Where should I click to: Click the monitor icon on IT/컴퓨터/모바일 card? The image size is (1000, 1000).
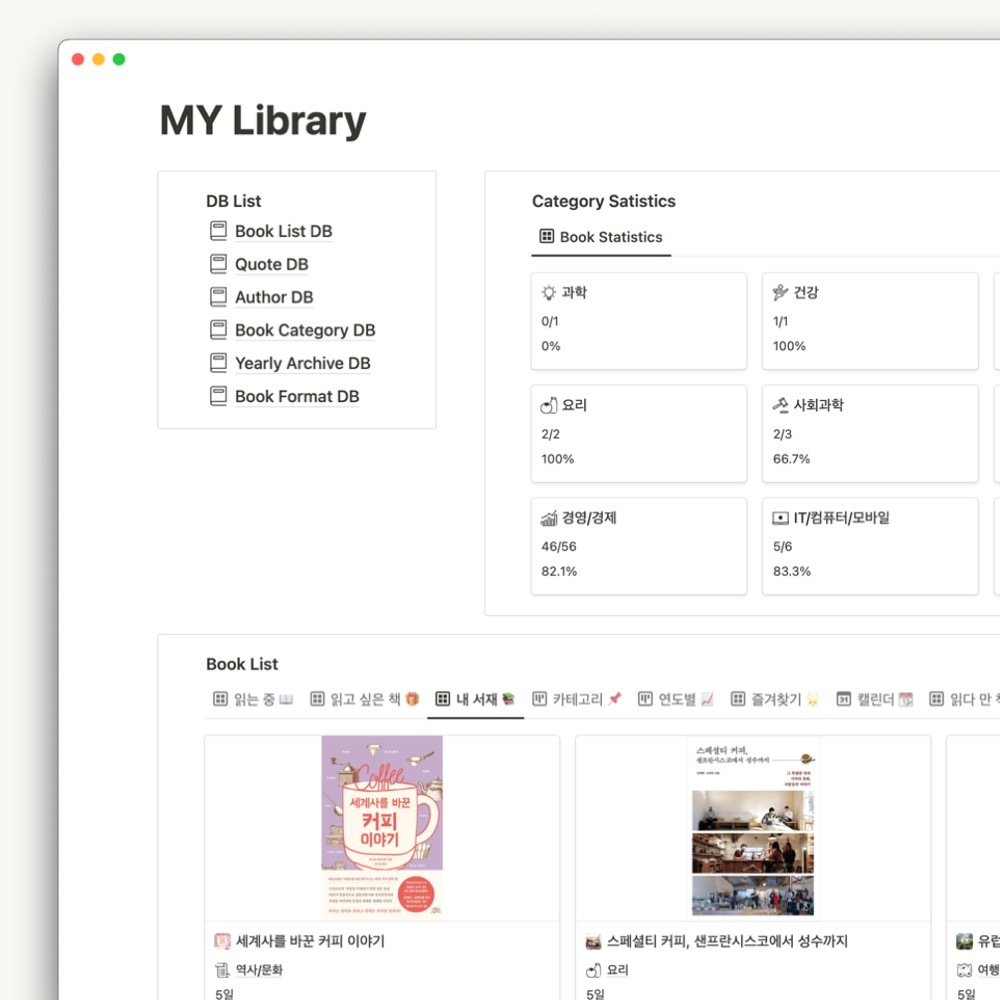tap(781, 518)
